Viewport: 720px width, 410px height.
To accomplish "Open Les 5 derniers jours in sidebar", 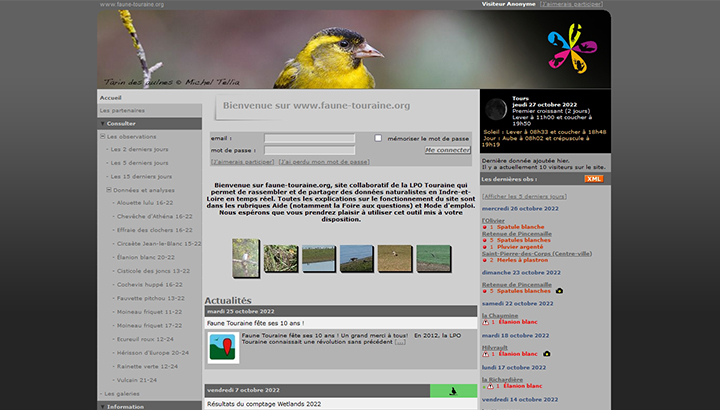I will tap(139, 163).
